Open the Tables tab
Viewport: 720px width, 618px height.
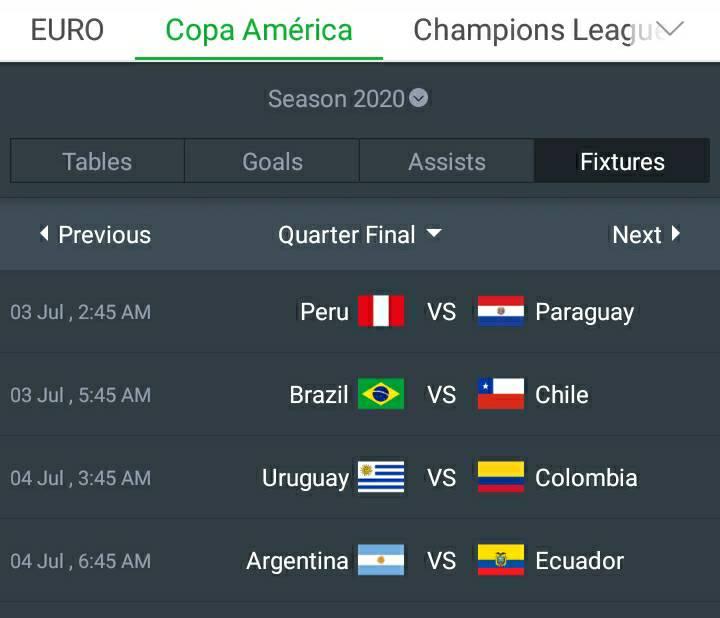click(97, 162)
